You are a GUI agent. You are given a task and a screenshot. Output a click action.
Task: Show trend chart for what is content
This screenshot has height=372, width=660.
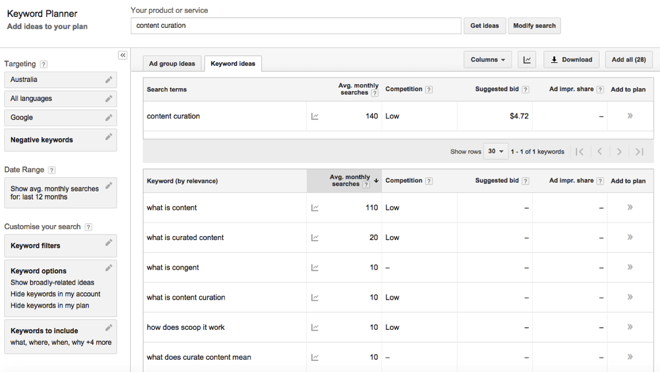(x=314, y=207)
